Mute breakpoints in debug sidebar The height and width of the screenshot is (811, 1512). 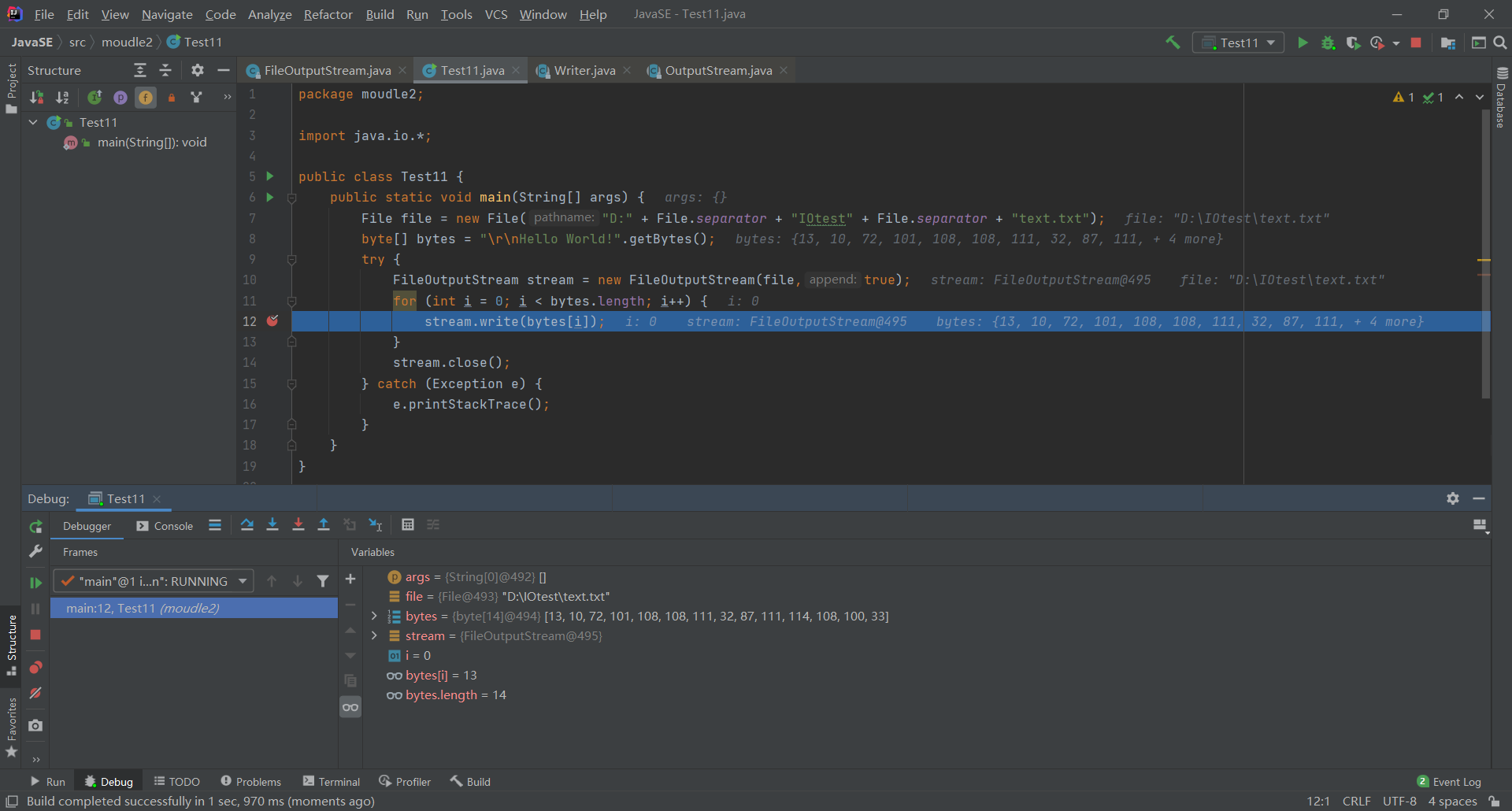(35, 694)
